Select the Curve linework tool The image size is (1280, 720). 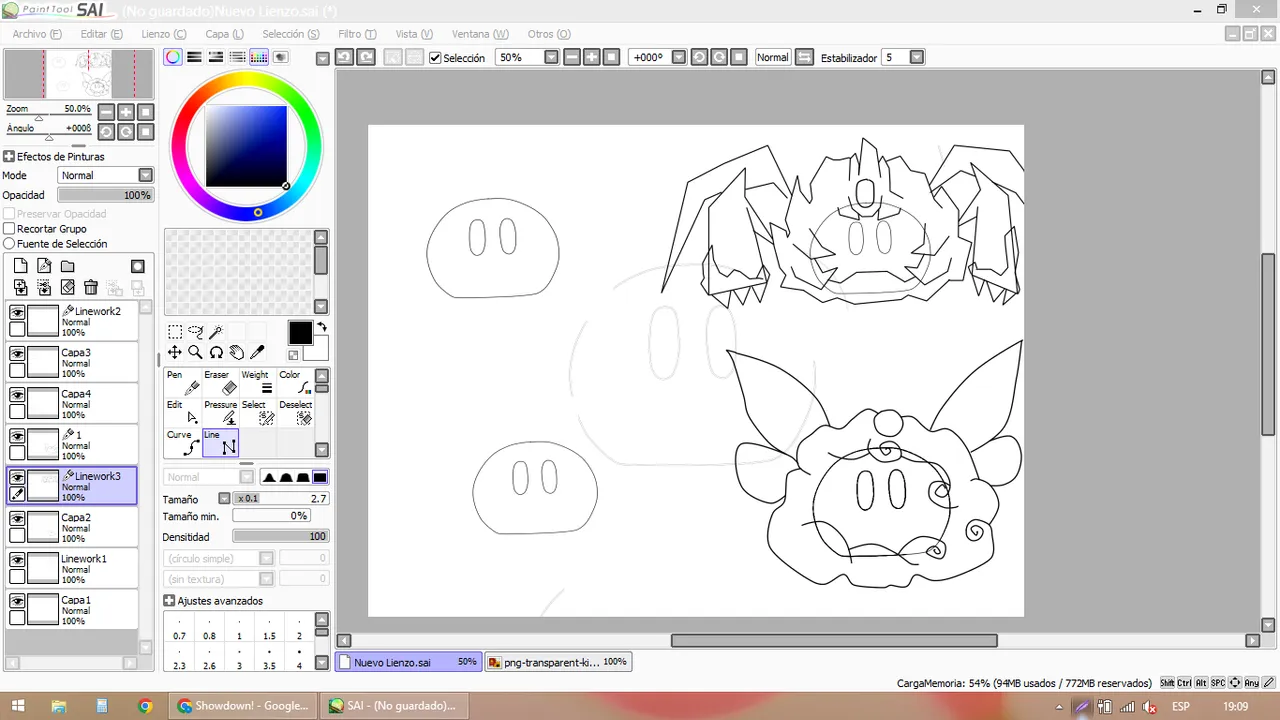coord(183,443)
